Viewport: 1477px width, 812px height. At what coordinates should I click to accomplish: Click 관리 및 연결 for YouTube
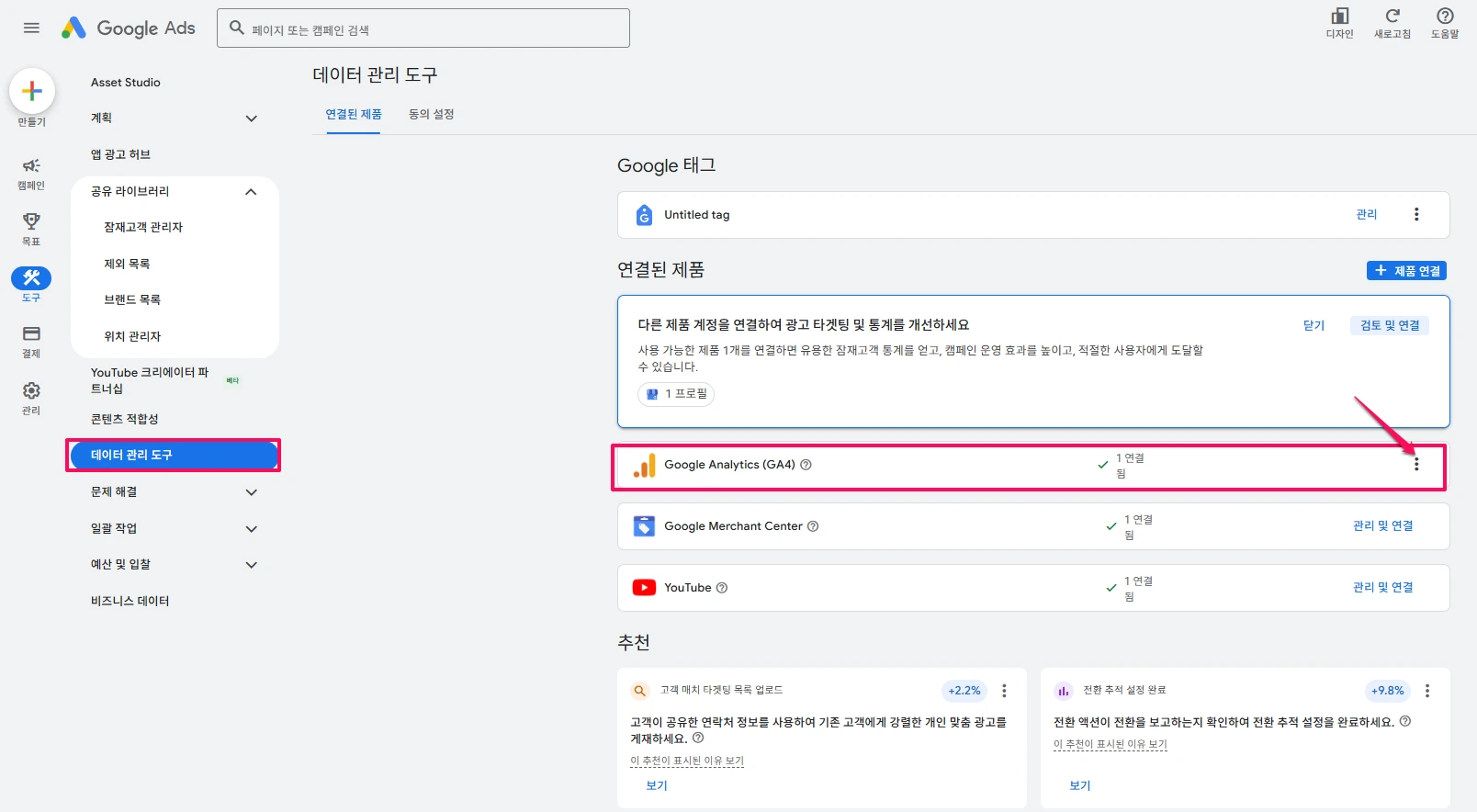1383,587
